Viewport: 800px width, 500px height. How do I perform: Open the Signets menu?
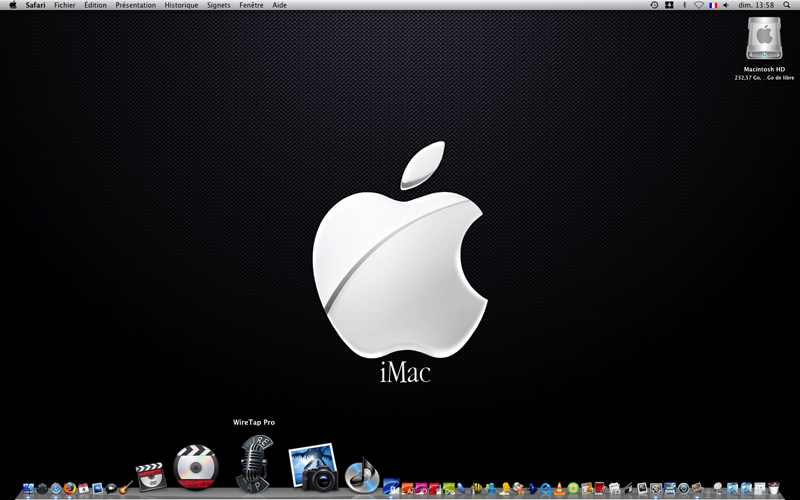coord(218,5)
